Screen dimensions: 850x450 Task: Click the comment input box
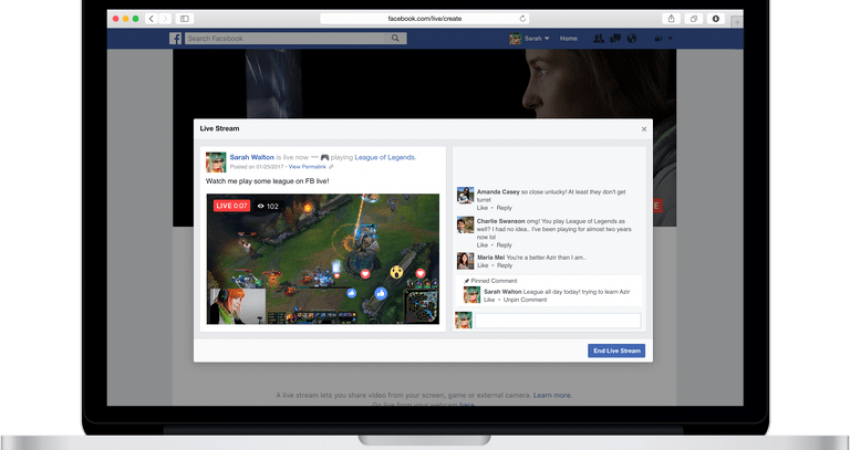point(558,320)
